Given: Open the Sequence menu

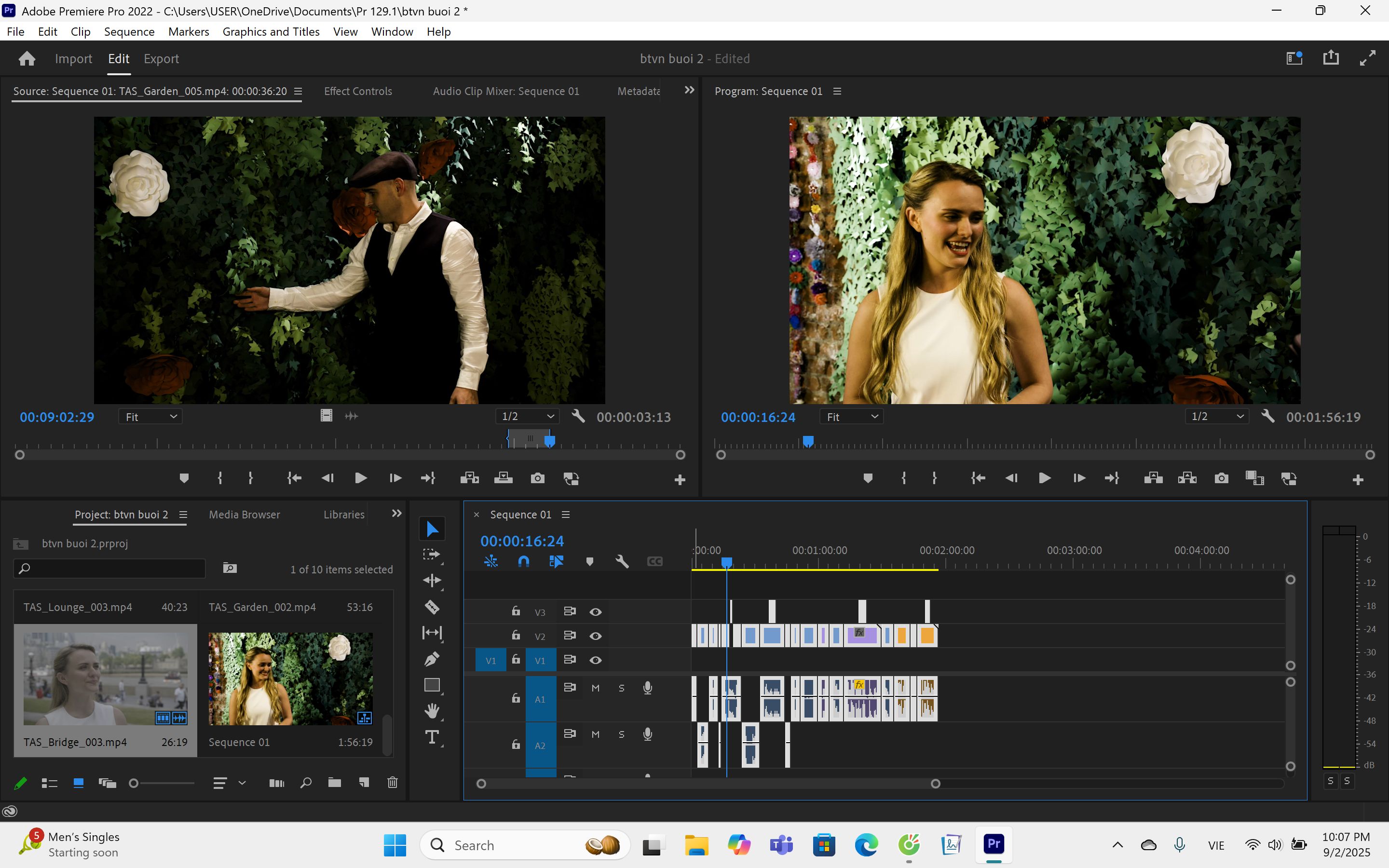Looking at the screenshot, I should [x=129, y=31].
